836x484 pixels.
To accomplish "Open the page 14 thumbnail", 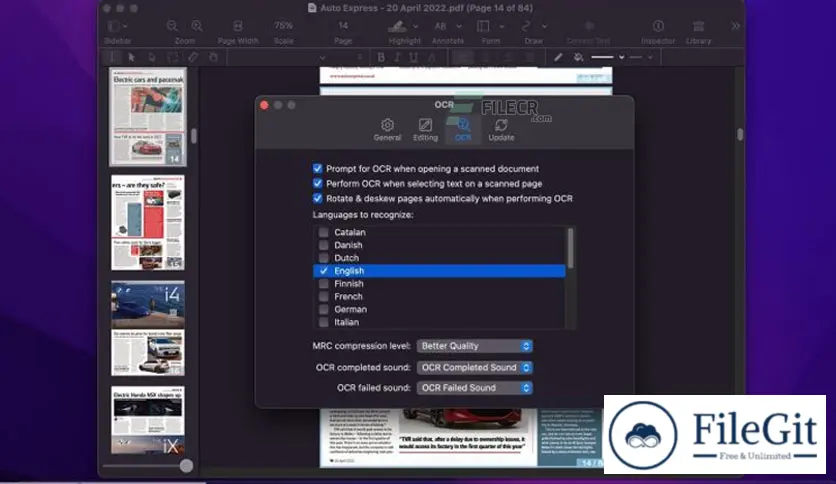I will pos(148,117).
